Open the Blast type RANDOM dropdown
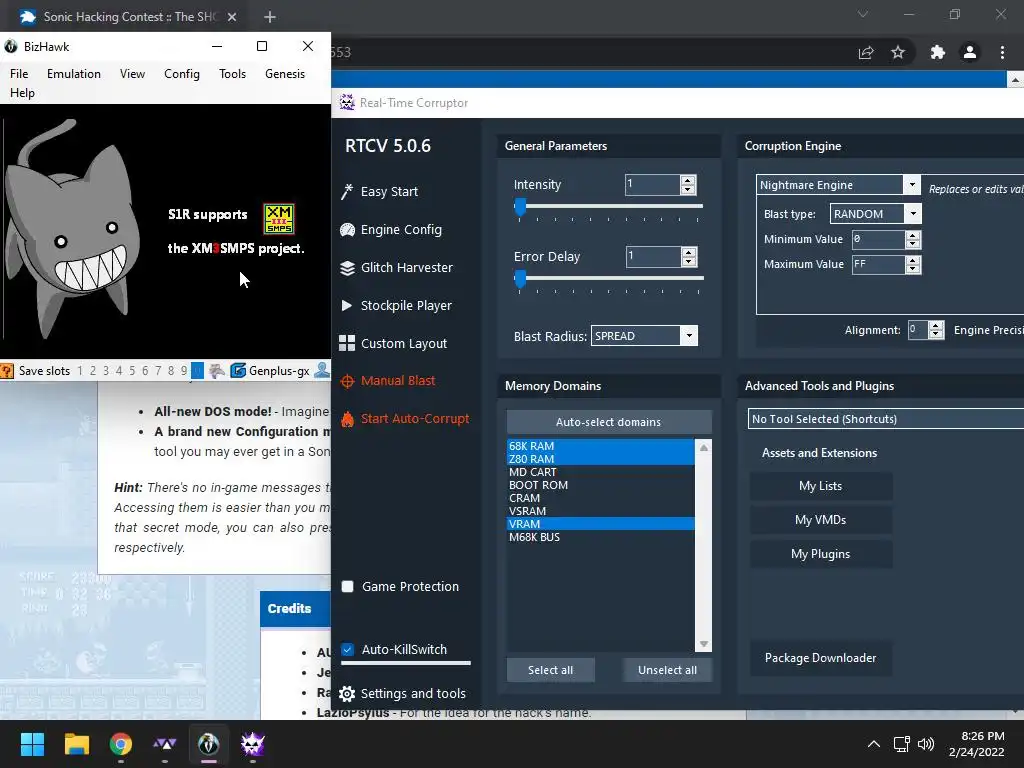Viewport: 1024px width, 768px height. 913,214
